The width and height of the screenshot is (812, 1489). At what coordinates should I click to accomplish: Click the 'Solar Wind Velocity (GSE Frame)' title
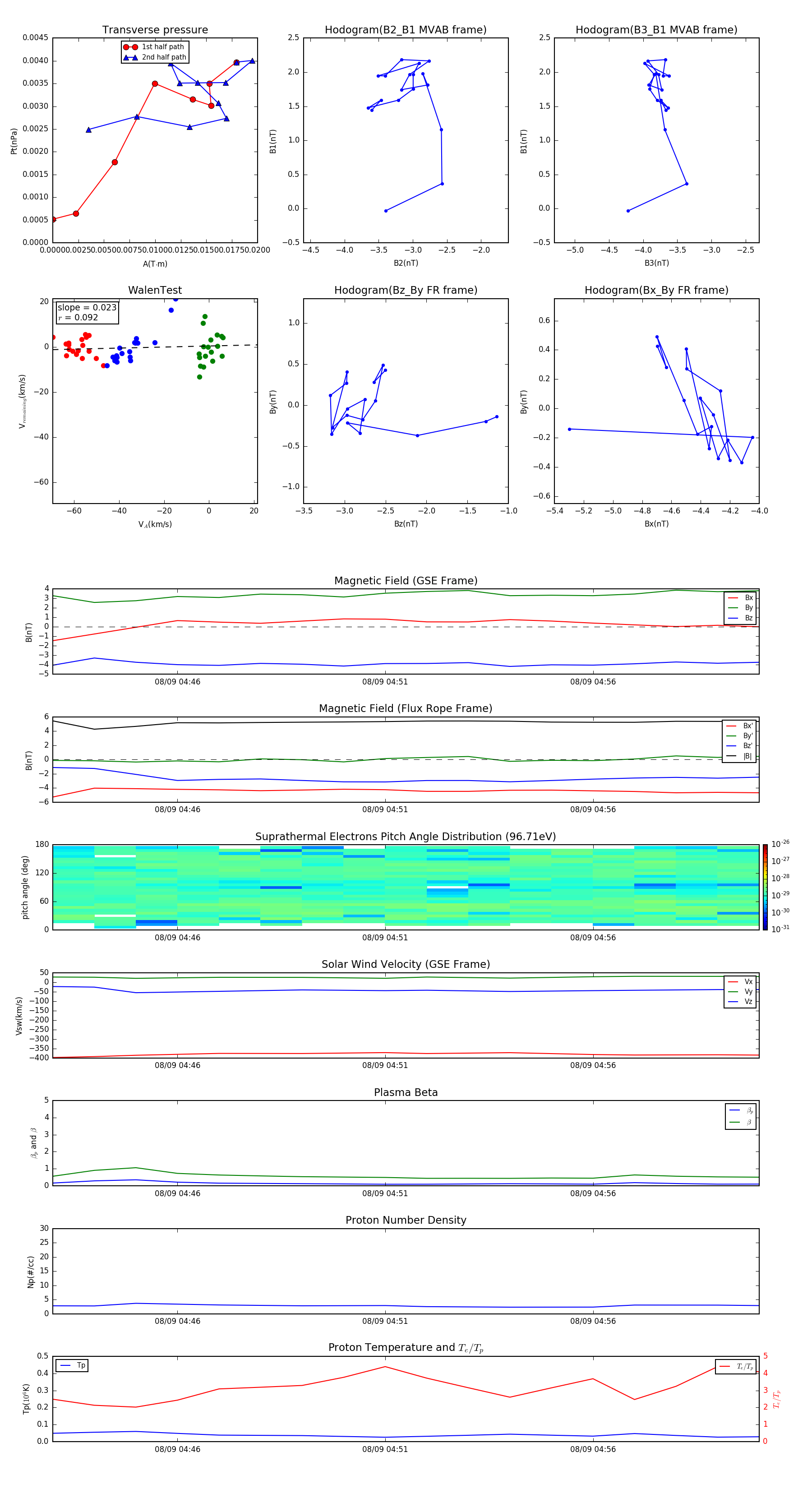pos(406,965)
